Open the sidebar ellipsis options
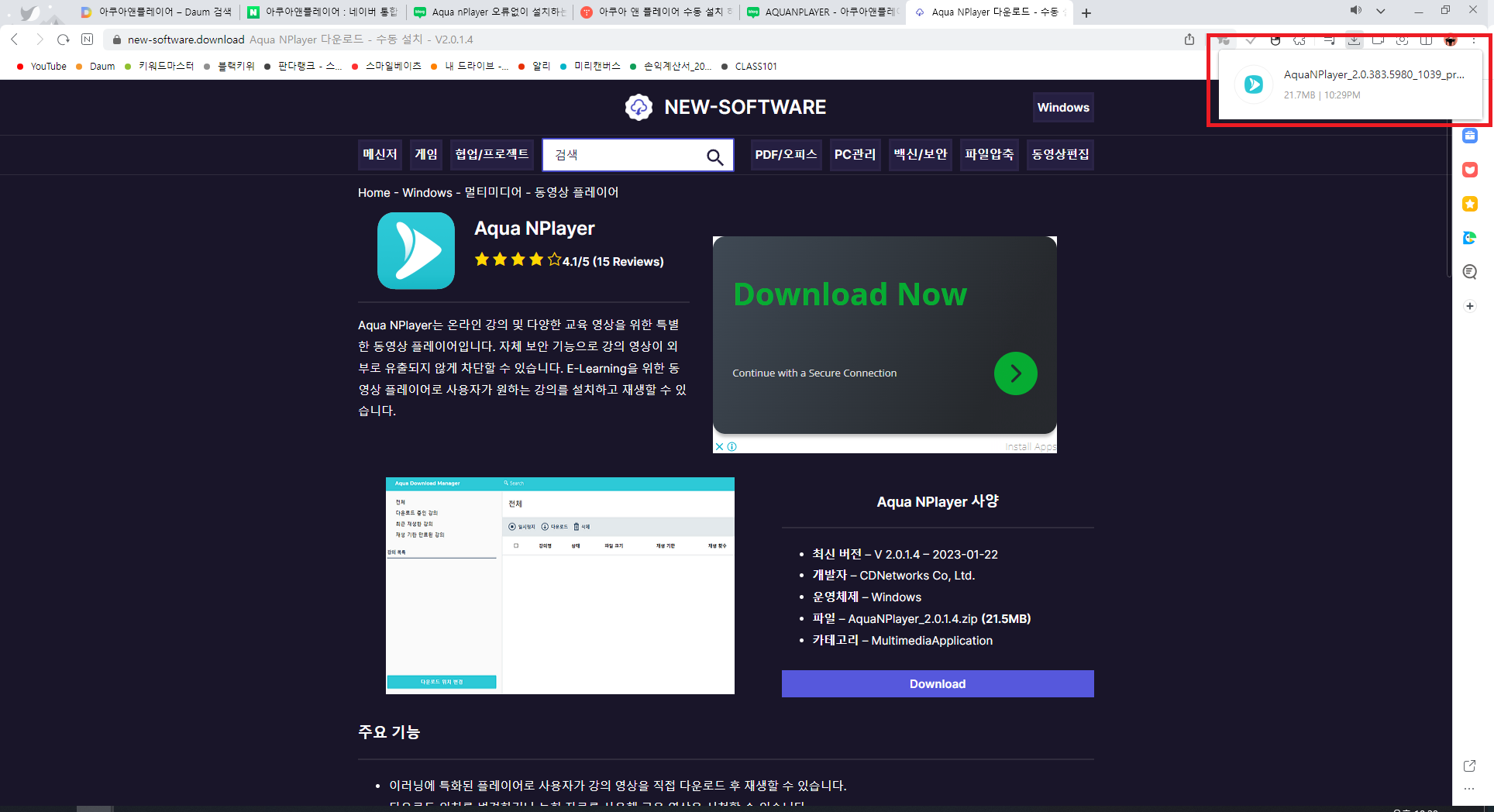 pyautogui.click(x=1469, y=789)
